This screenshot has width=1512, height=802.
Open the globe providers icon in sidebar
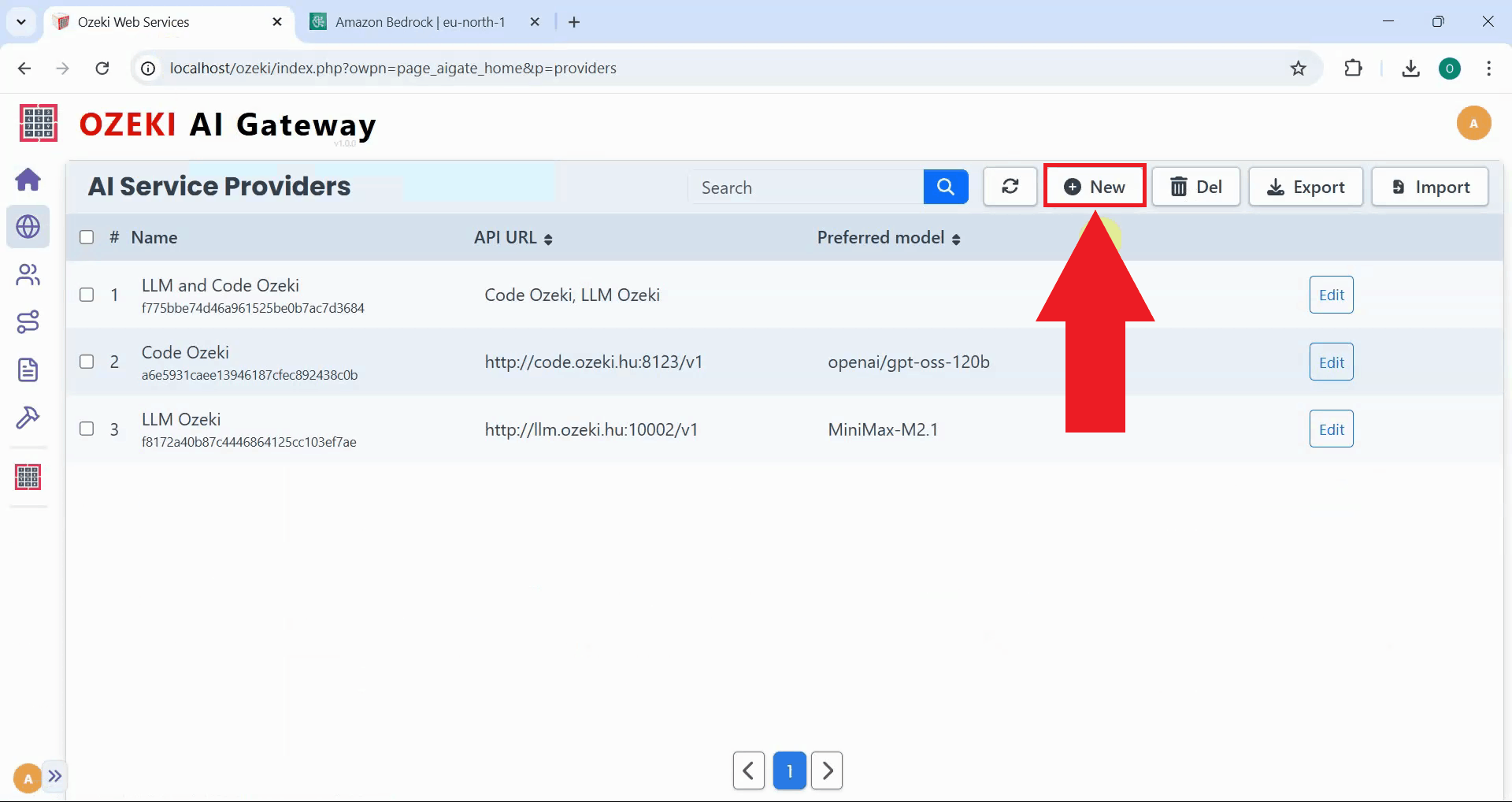point(28,227)
